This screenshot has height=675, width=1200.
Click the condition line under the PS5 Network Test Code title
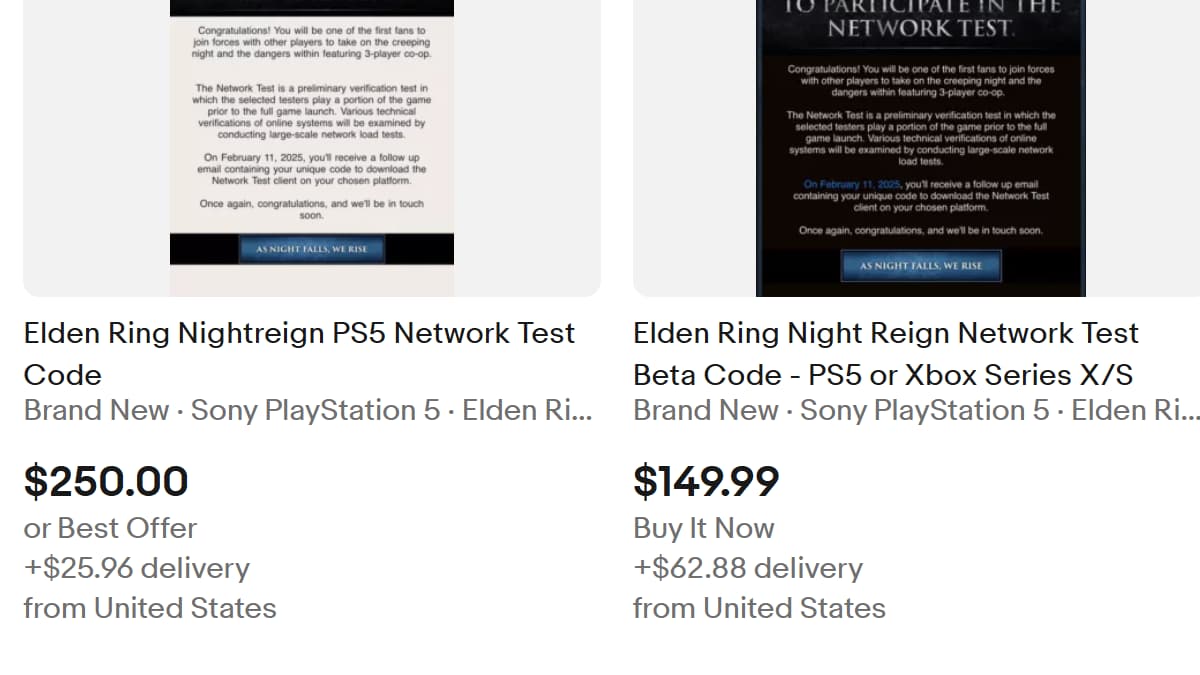point(308,411)
